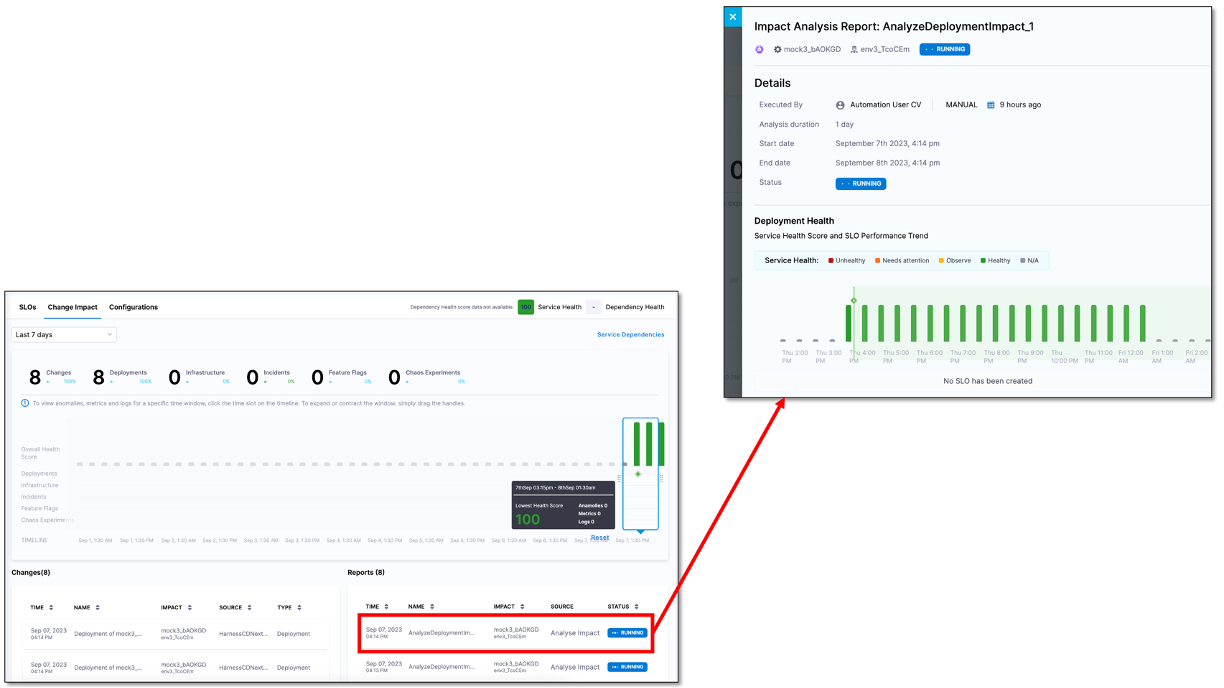Open the Configurations tab
The height and width of the screenshot is (688, 1224).
pos(133,307)
